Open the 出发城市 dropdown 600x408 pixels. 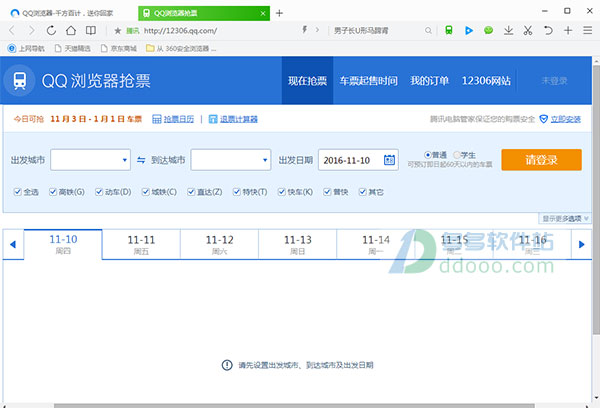[x=90, y=160]
